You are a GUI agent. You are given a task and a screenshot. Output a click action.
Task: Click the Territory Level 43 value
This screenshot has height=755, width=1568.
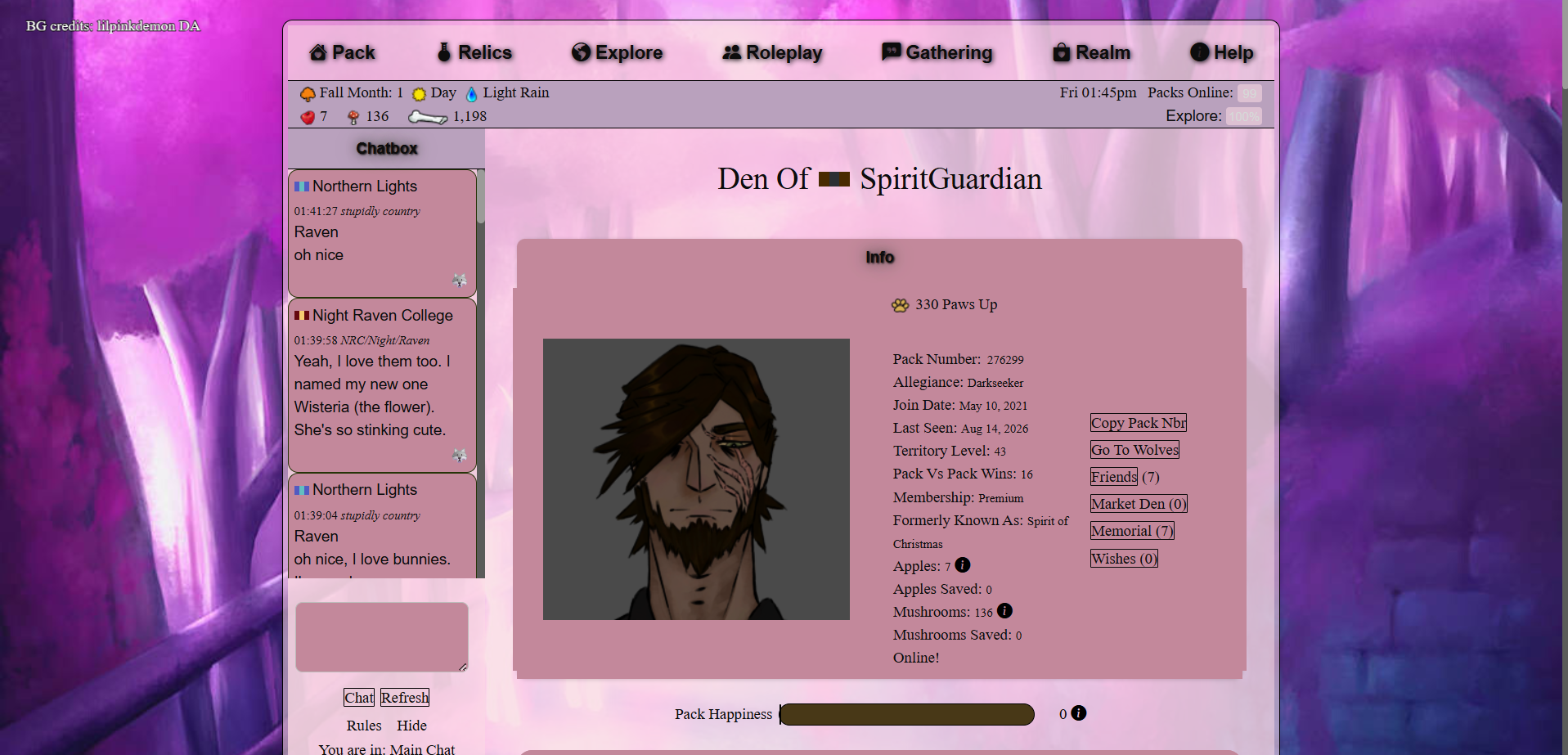pyautogui.click(x=1000, y=452)
